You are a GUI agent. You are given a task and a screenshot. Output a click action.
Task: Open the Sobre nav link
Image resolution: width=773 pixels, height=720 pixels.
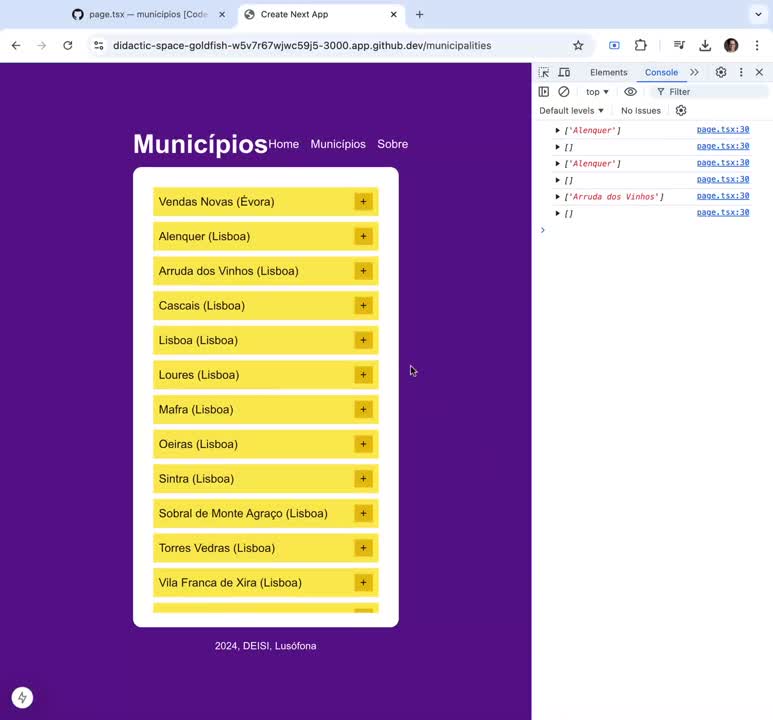(x=392, y=144)
